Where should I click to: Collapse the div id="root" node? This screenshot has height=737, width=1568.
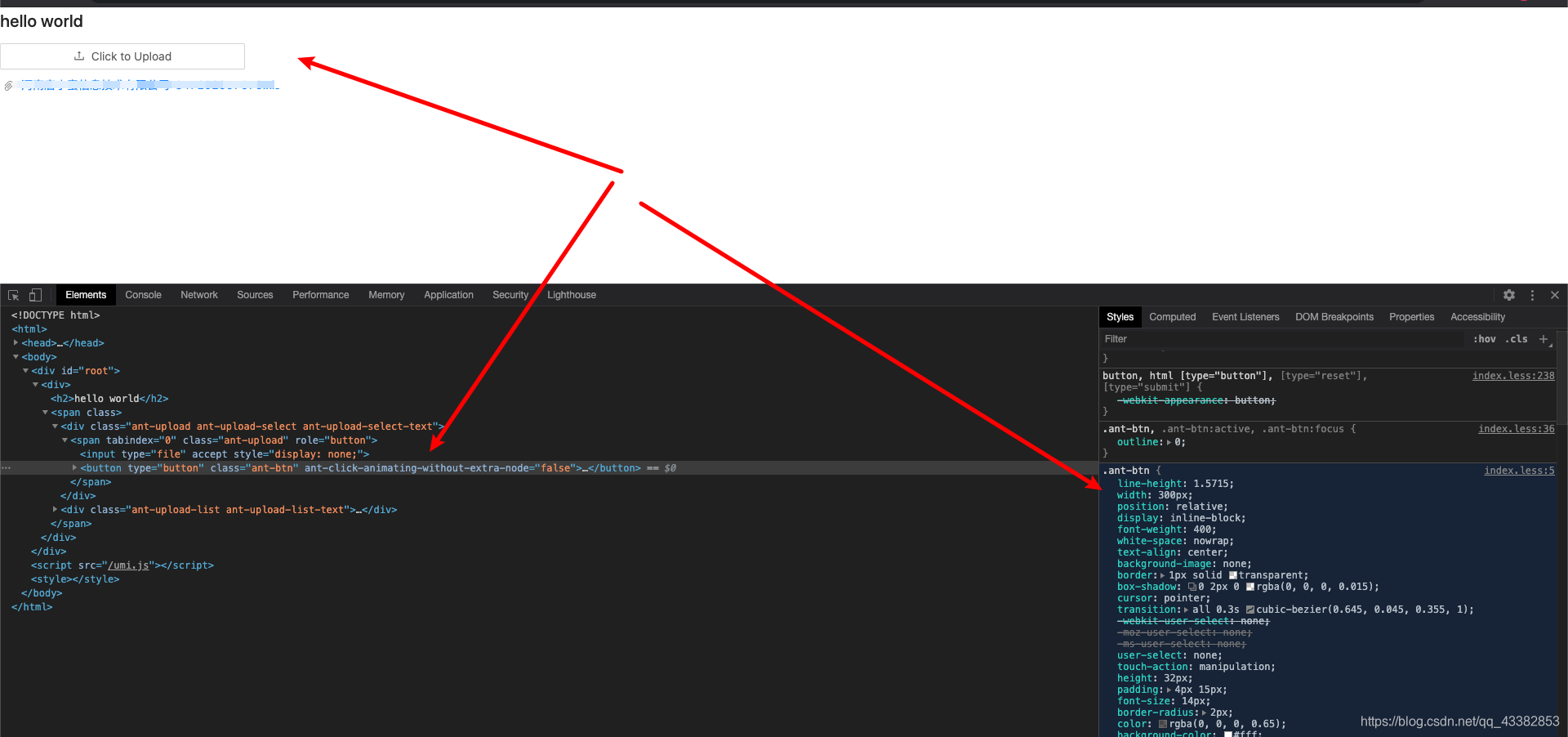coord(25,371)
